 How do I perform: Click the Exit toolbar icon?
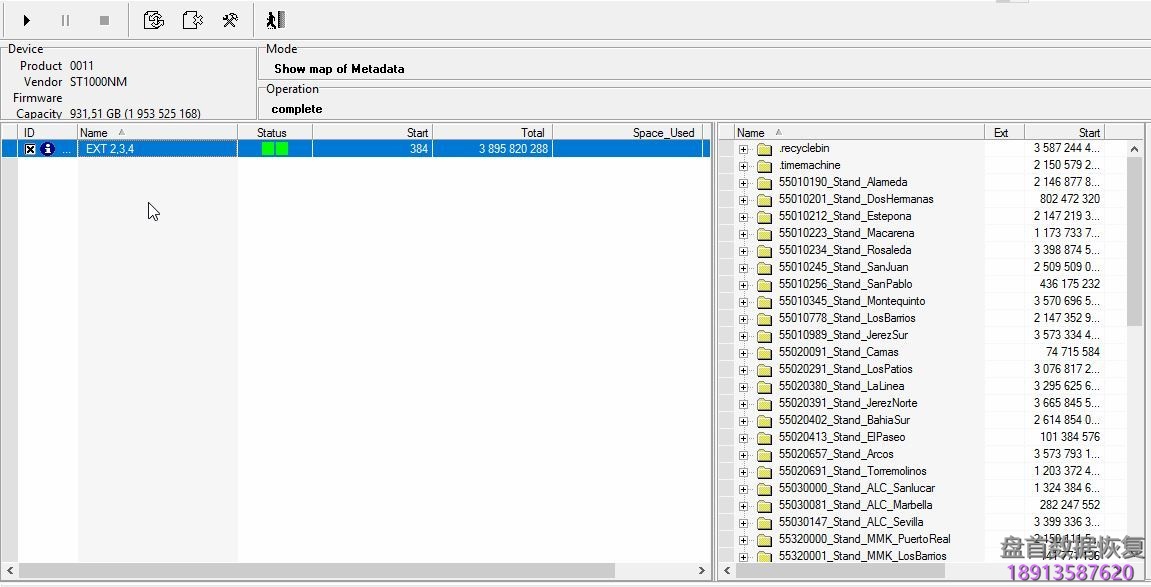[274, 19]
